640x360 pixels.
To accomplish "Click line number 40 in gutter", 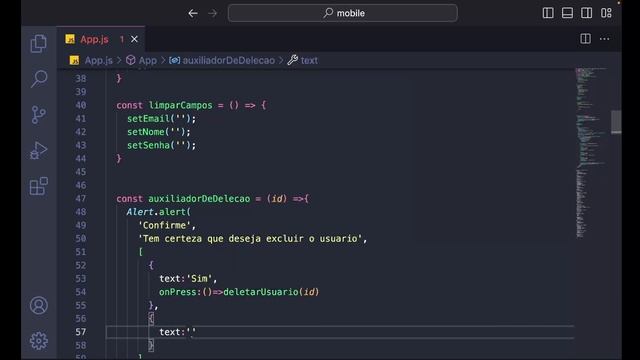I will (x=81, y=105).
